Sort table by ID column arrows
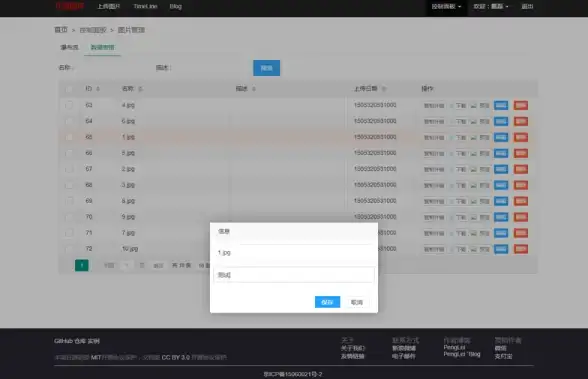This screenshot has height=379, width=588. click(98, 89)
